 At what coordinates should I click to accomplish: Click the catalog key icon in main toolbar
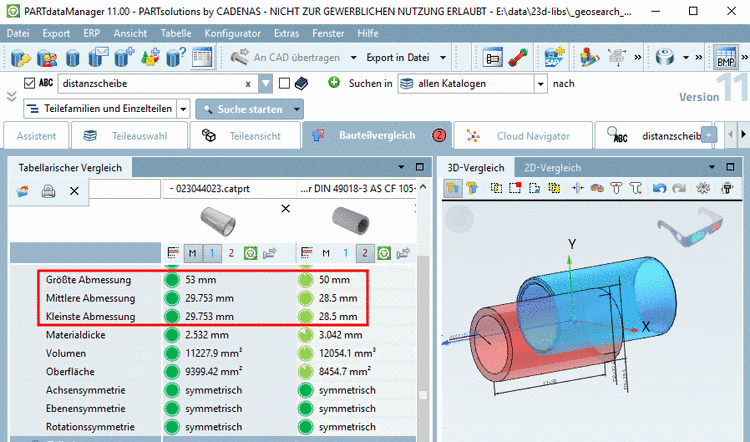click(x=20, y=57)
